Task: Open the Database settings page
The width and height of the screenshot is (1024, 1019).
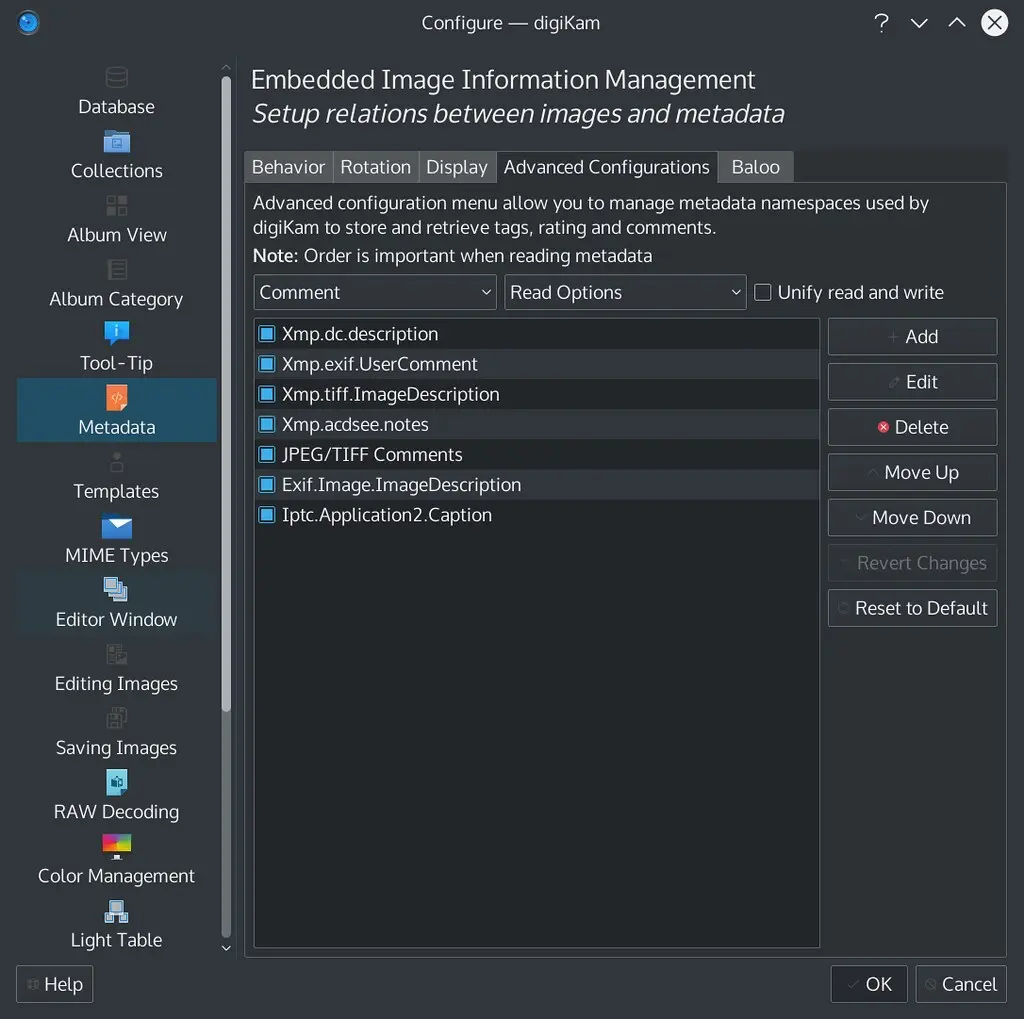Action: 116,90
